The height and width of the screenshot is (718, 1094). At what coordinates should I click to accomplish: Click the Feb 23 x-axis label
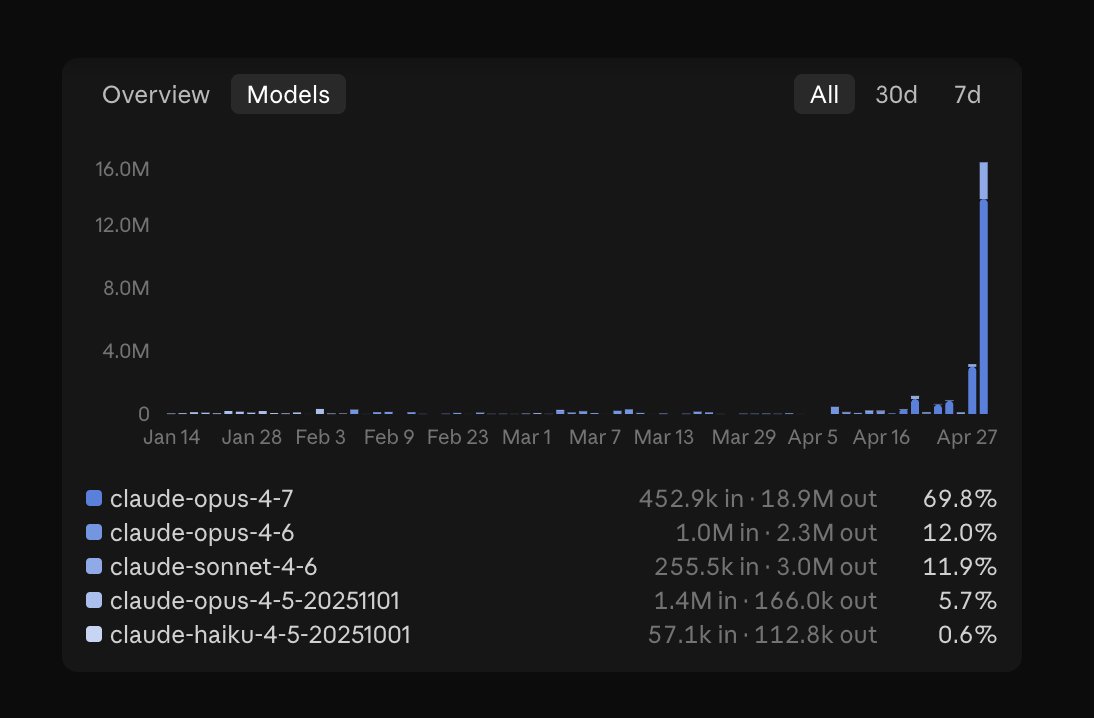click(x=458, y=437)
